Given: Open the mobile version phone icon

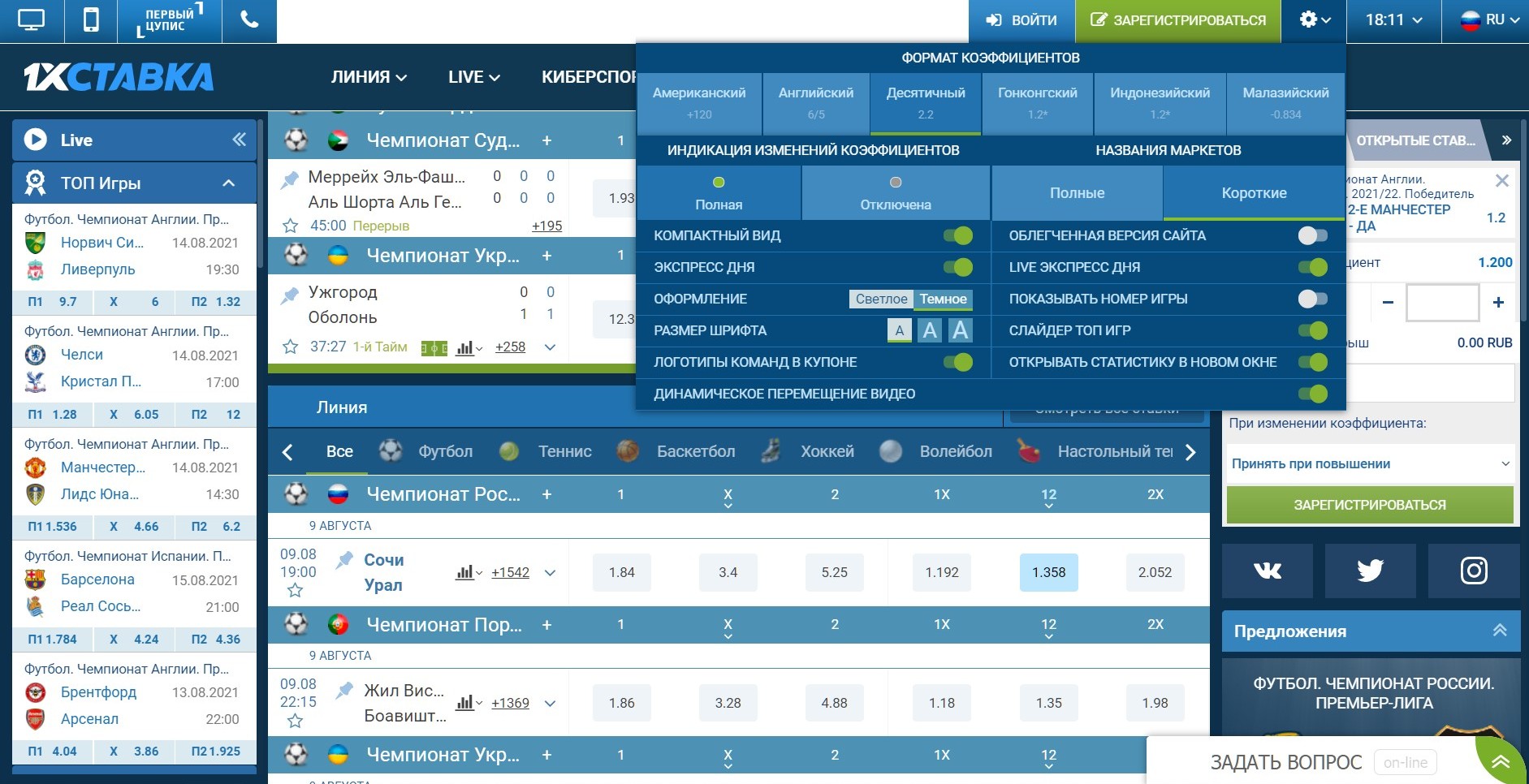Looking at the screenshot, I should click(91, 20).
